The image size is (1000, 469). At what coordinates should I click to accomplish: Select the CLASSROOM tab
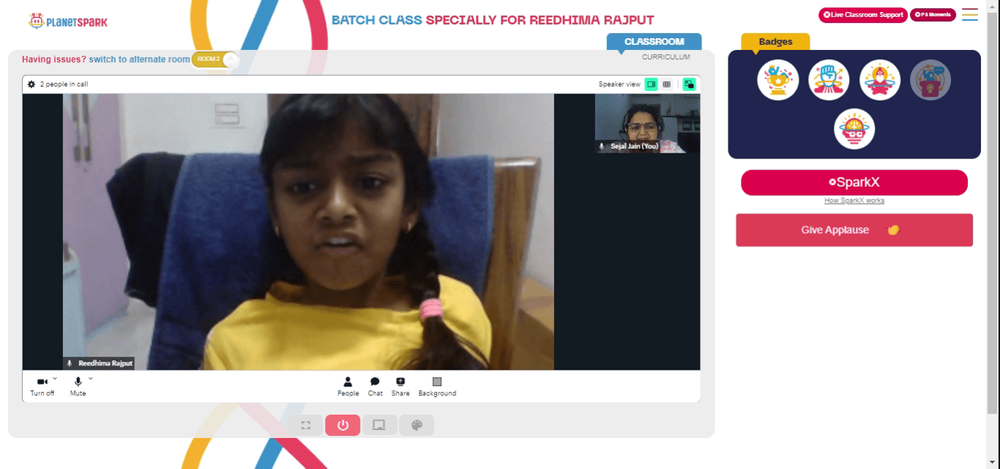click(654, 41)
